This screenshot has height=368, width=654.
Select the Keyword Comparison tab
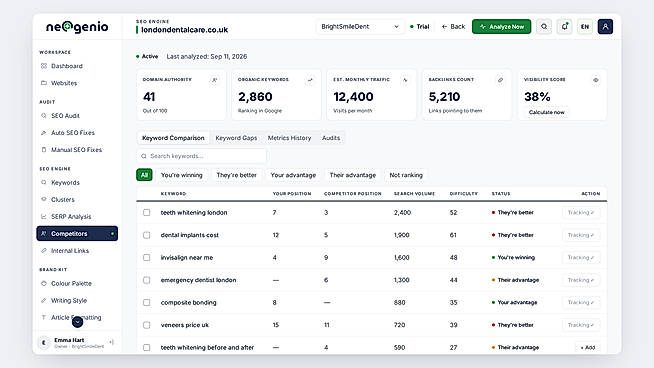tap(173, 138)
